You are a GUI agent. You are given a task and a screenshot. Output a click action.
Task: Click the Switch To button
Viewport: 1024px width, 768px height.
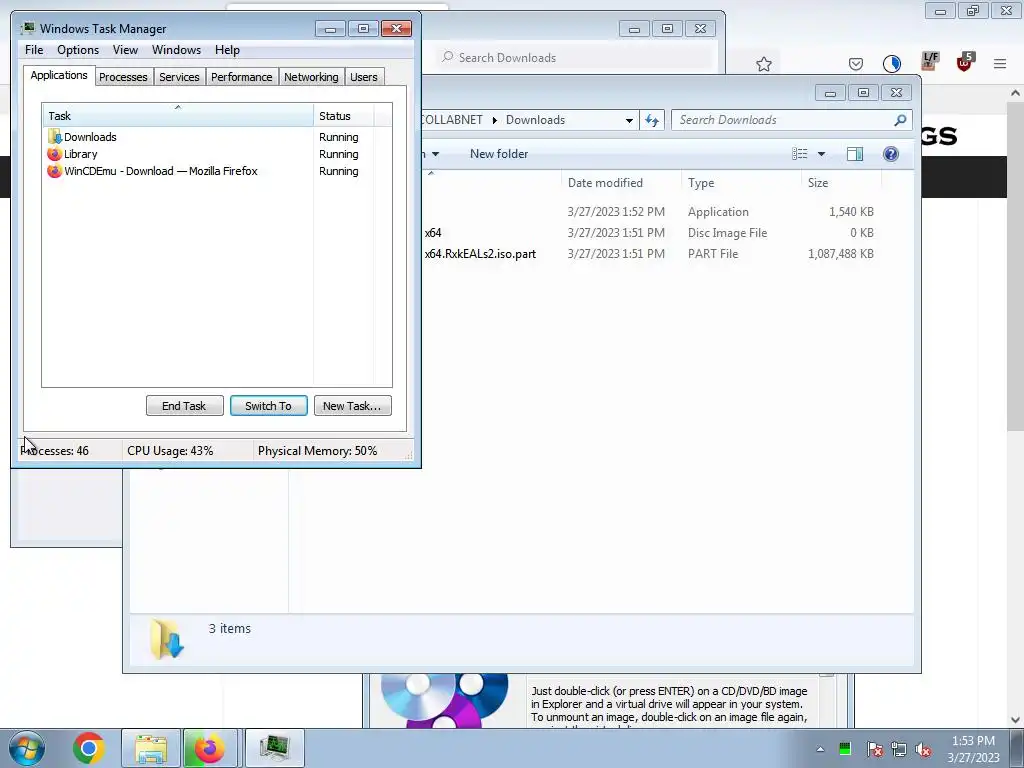coord(268,406)
